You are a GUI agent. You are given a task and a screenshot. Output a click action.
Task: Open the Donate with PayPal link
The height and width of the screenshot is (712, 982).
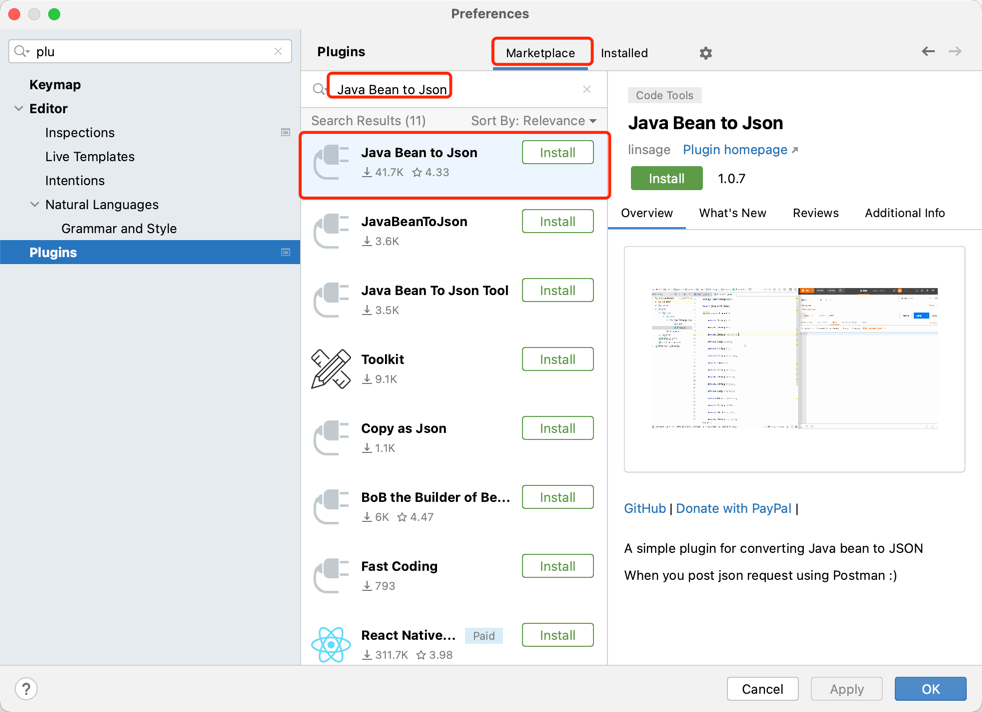[x=733, y=508]
